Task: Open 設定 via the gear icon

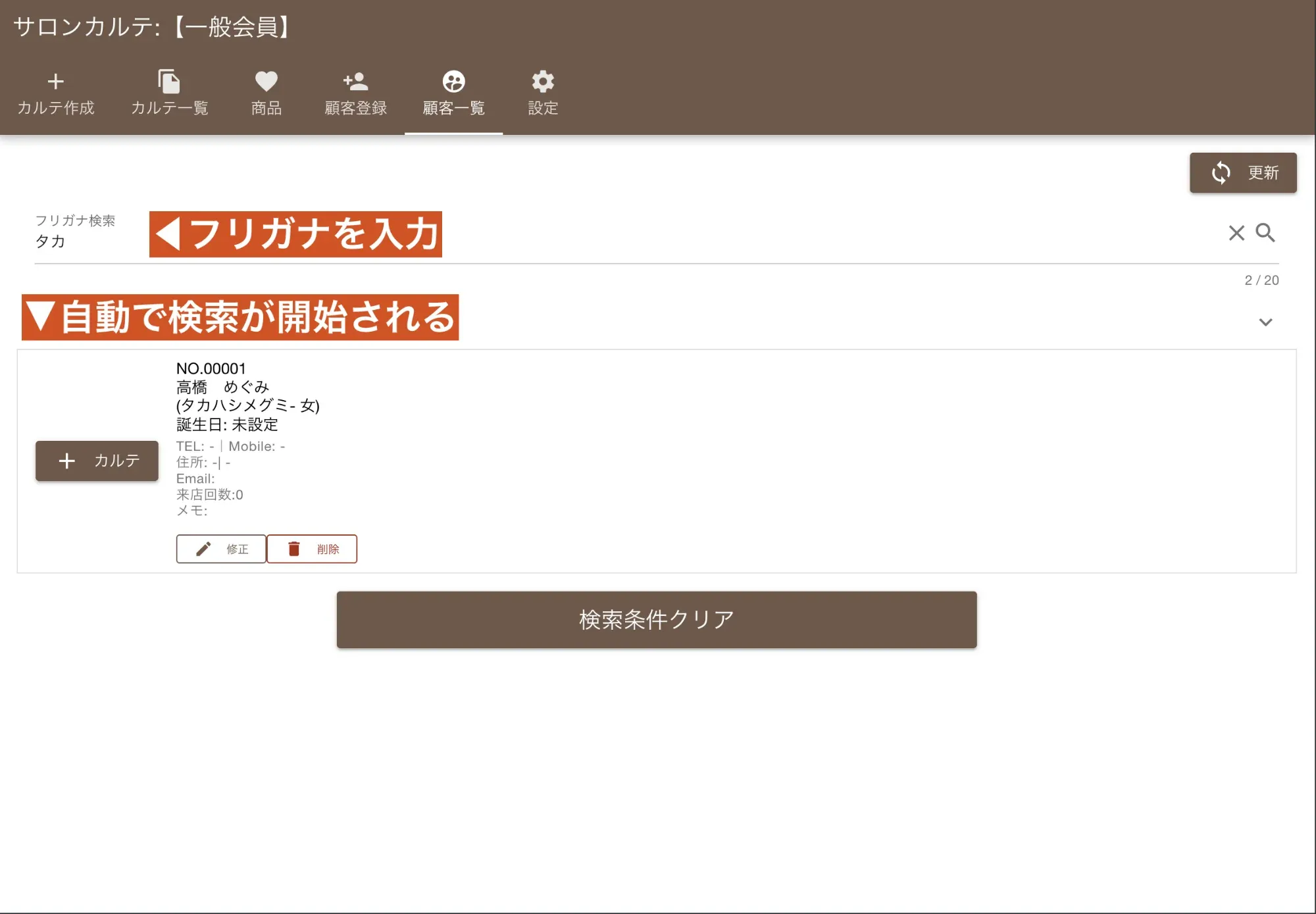Action: click(542, 82)
